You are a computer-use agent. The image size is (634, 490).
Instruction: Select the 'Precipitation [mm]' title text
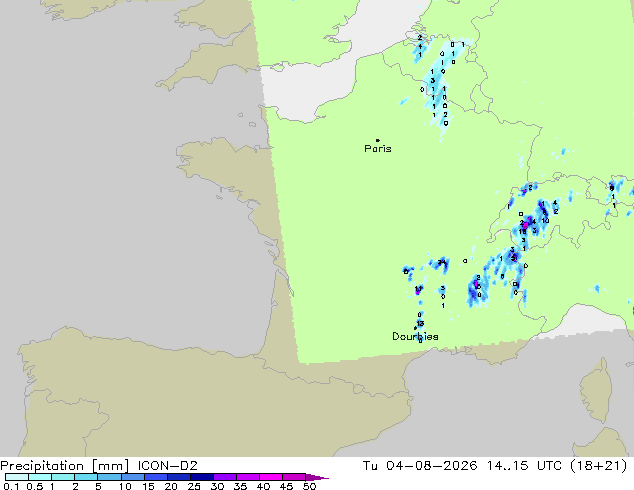tap(65, 466)
